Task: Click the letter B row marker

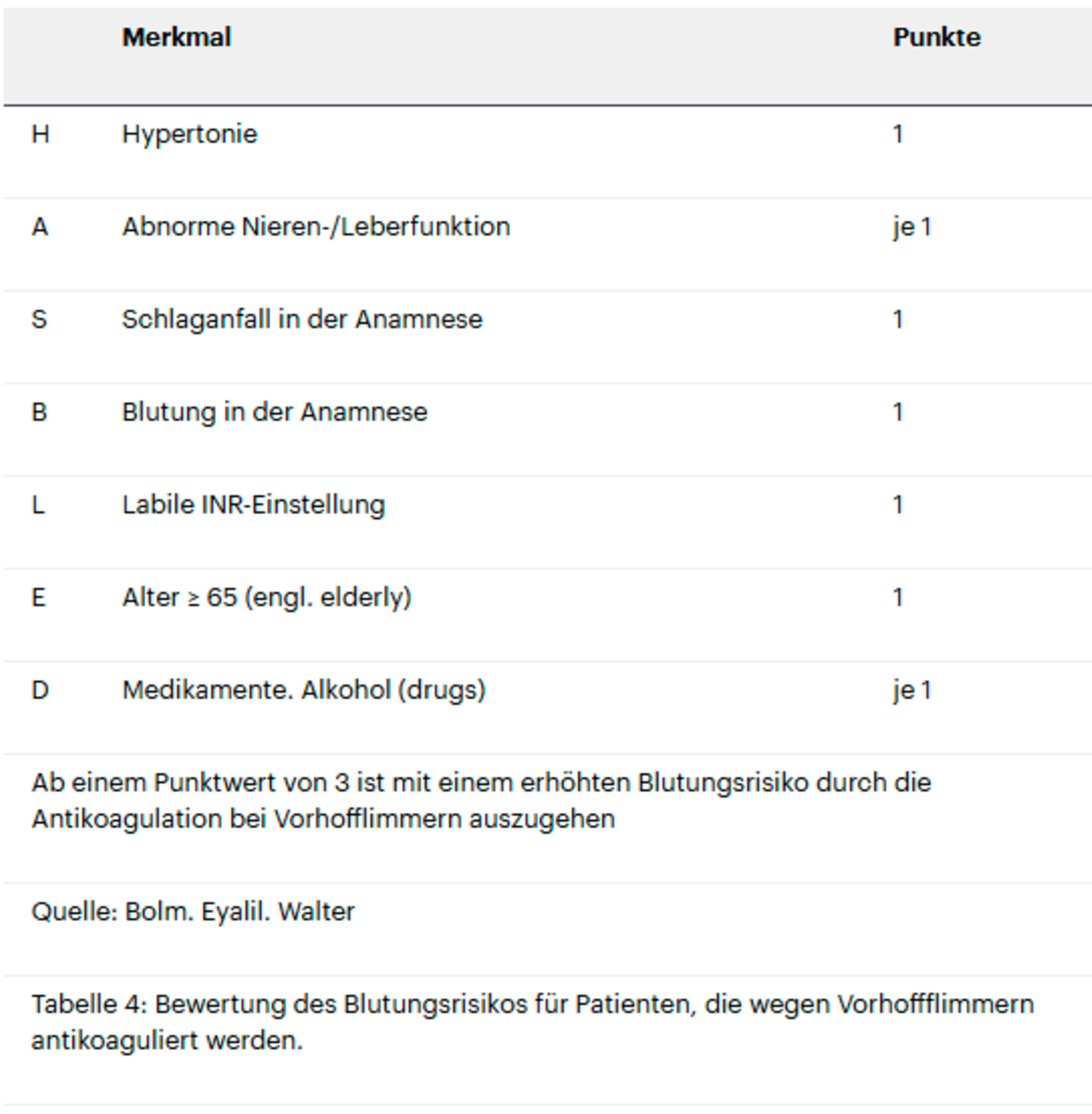Action: pos(39,412)
